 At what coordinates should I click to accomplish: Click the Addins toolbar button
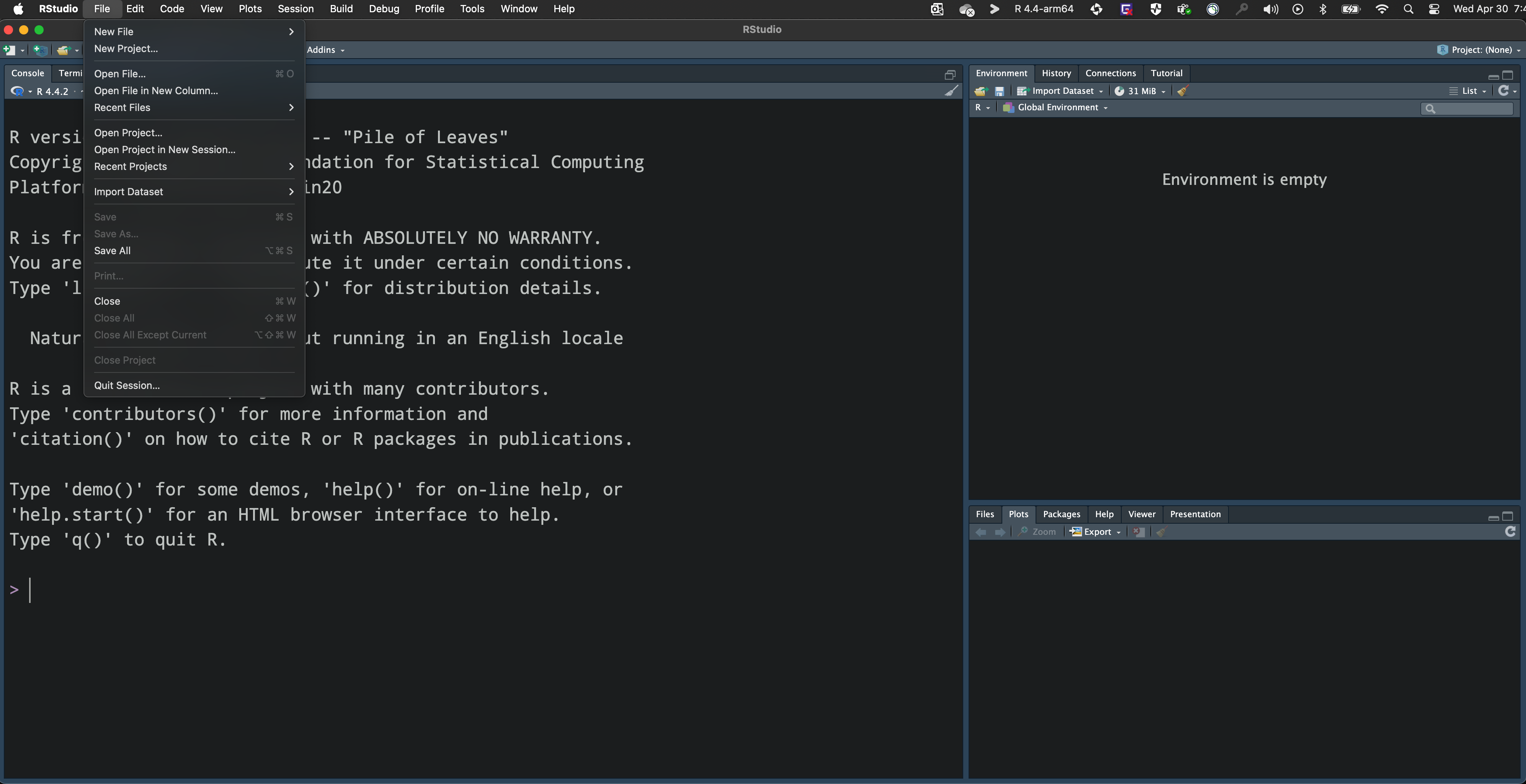[325, 50]
